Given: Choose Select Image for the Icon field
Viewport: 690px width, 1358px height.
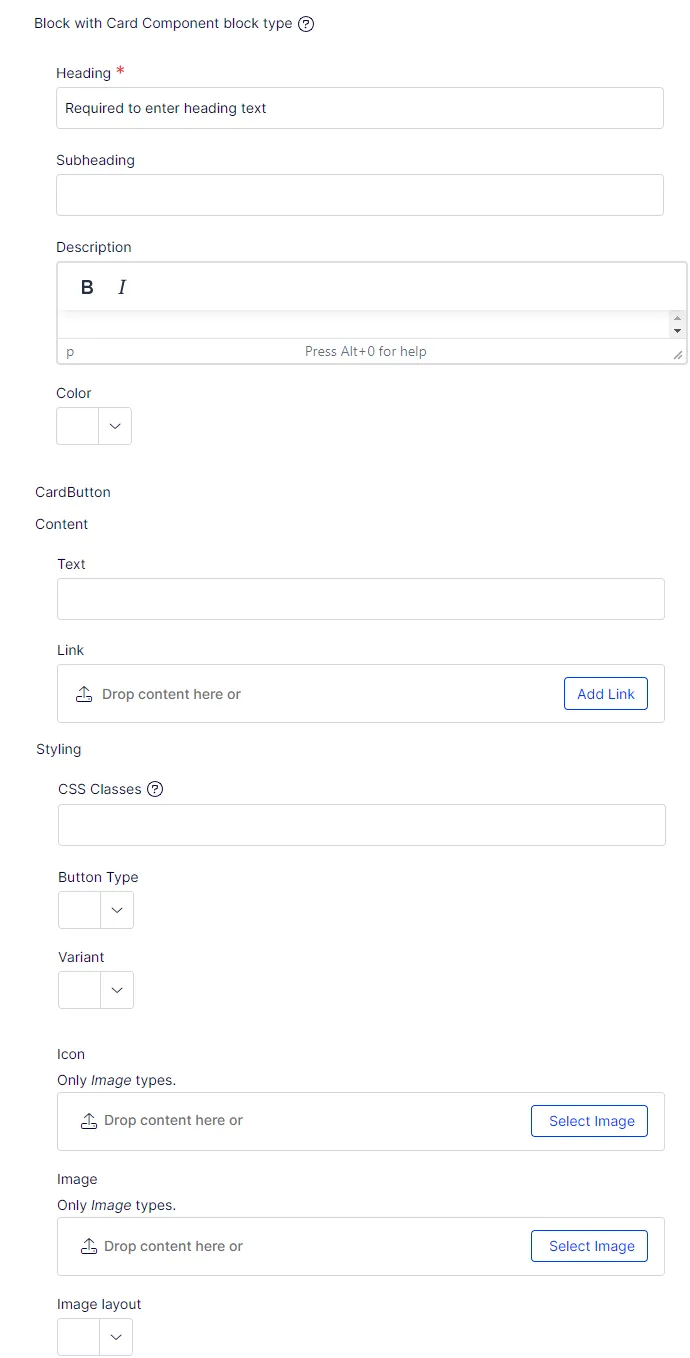Looking at the screenshot, I should (x=590, y=1121).
